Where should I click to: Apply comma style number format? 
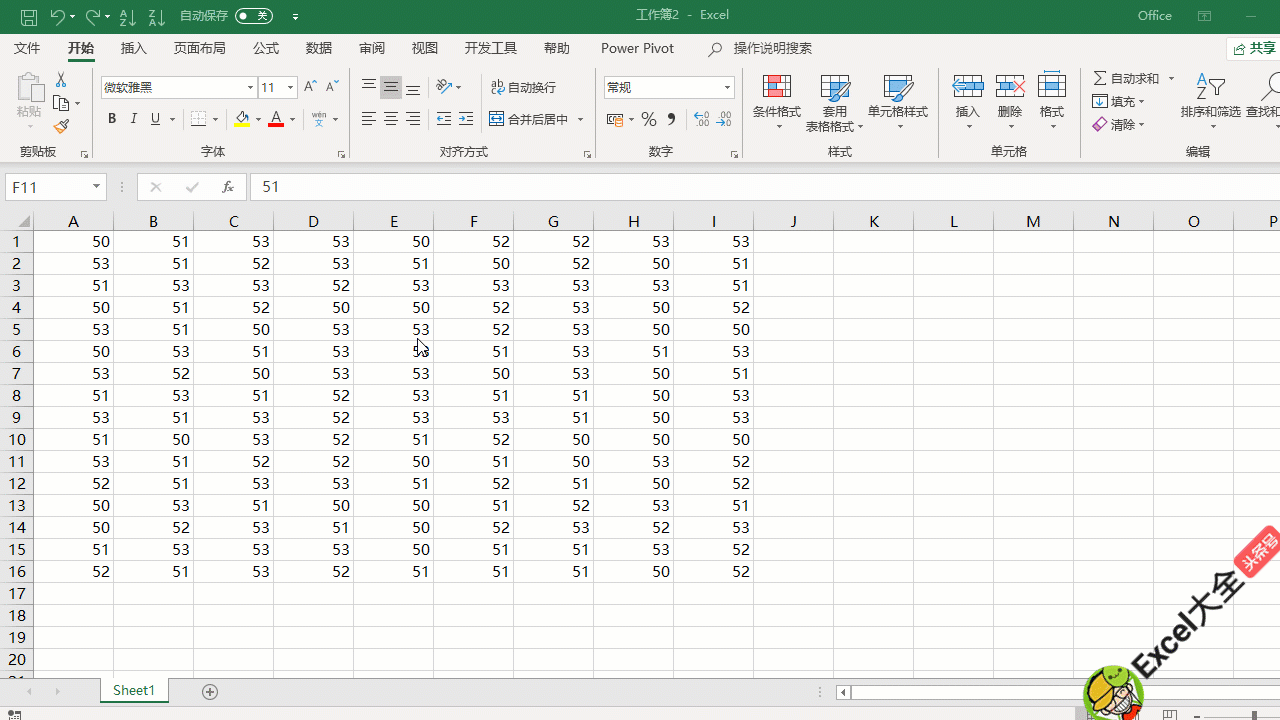click(671, 119)
